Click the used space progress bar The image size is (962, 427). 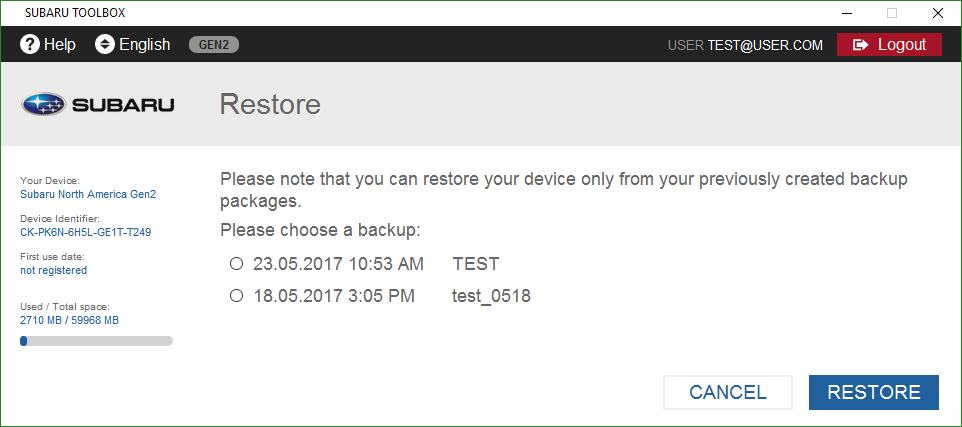(x=96, y=341)
